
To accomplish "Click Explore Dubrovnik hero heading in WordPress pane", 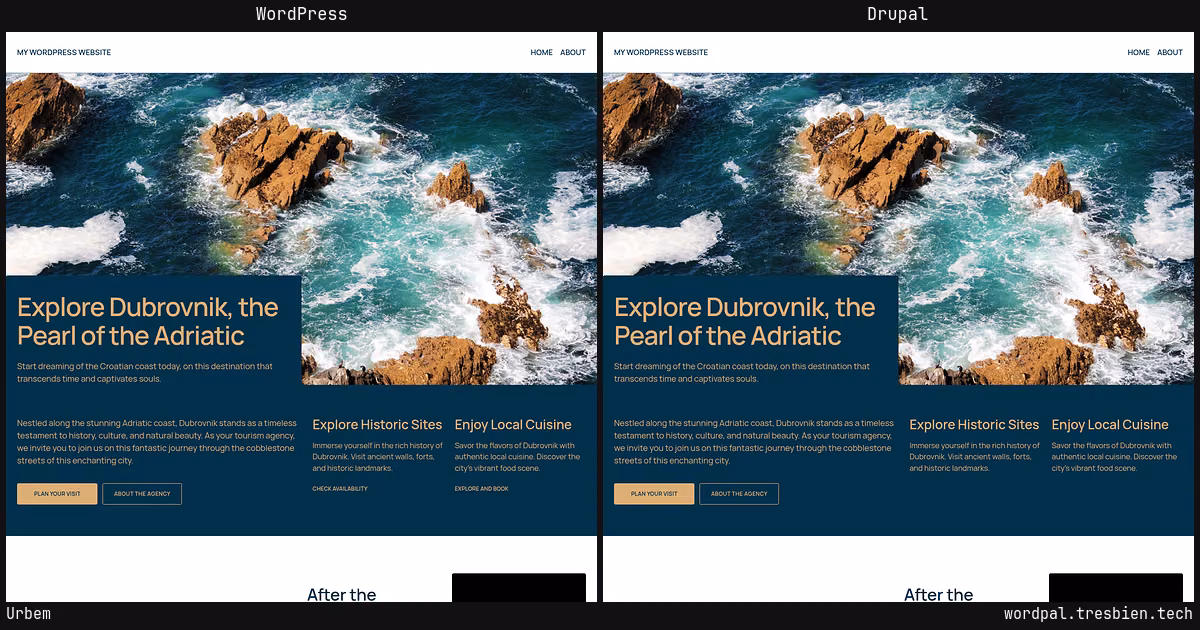I will point(148,321).
